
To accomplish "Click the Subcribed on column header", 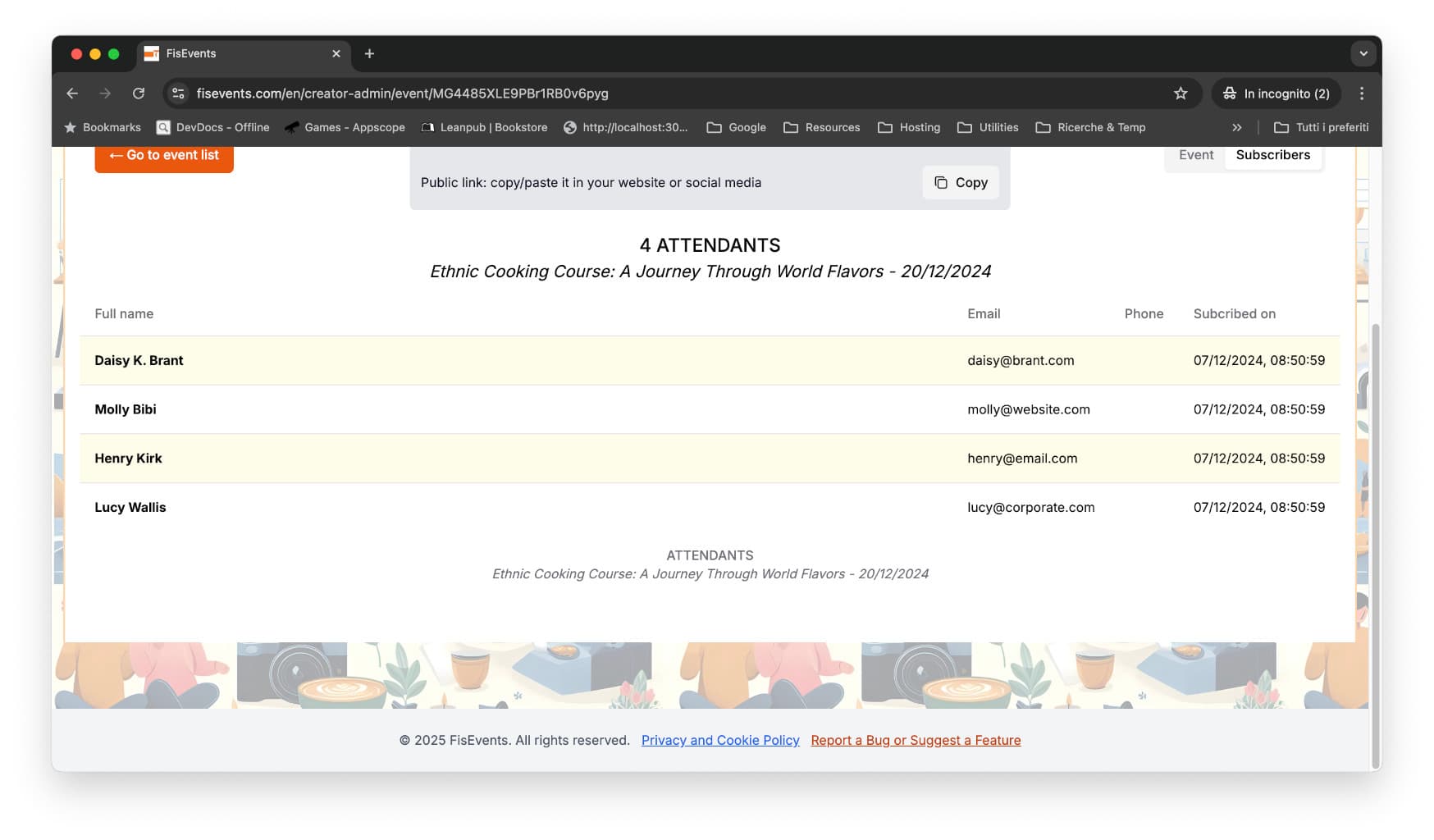I will point(1234,313).
